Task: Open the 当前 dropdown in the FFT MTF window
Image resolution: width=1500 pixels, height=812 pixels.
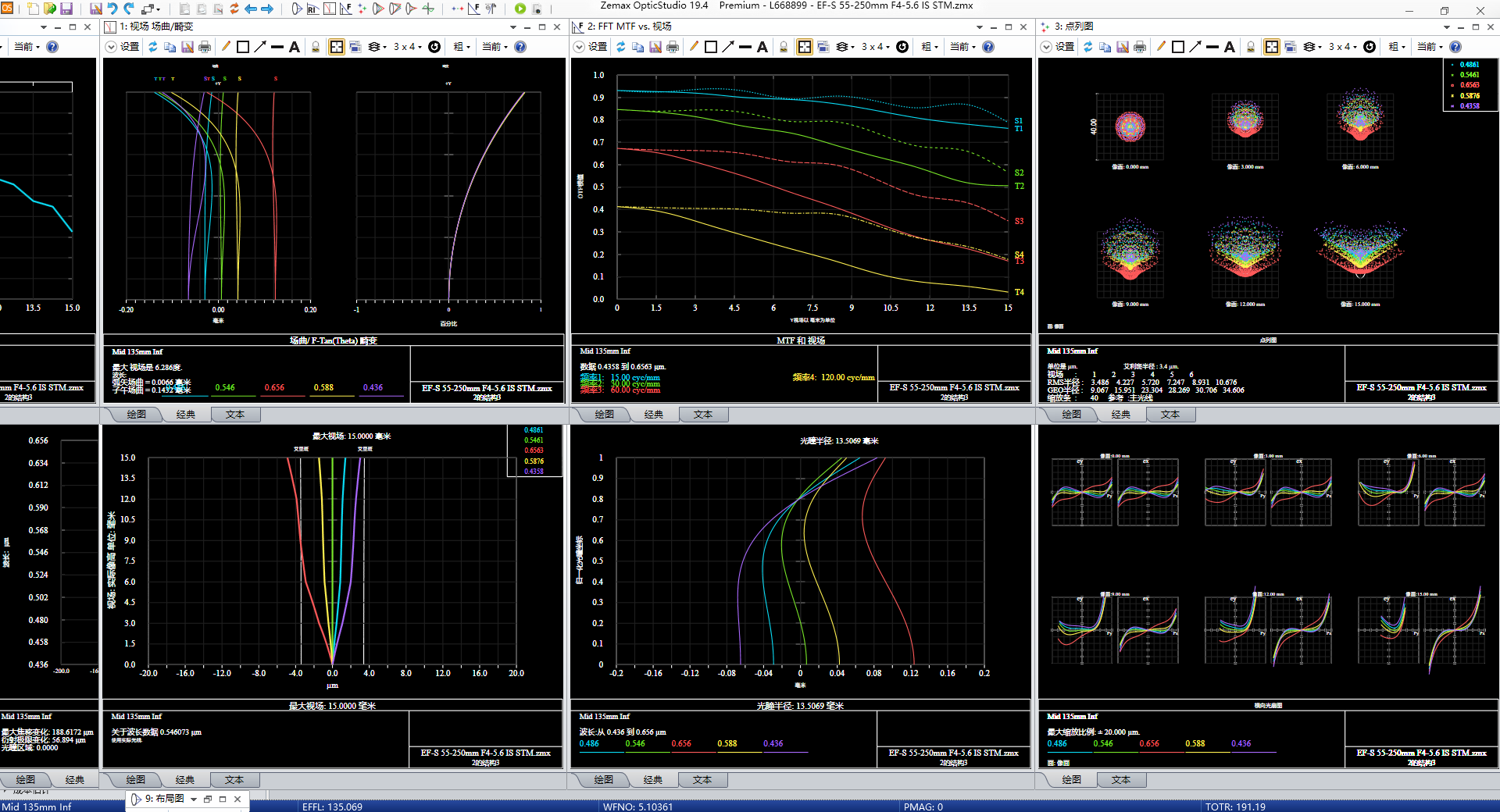Action: 963,47
